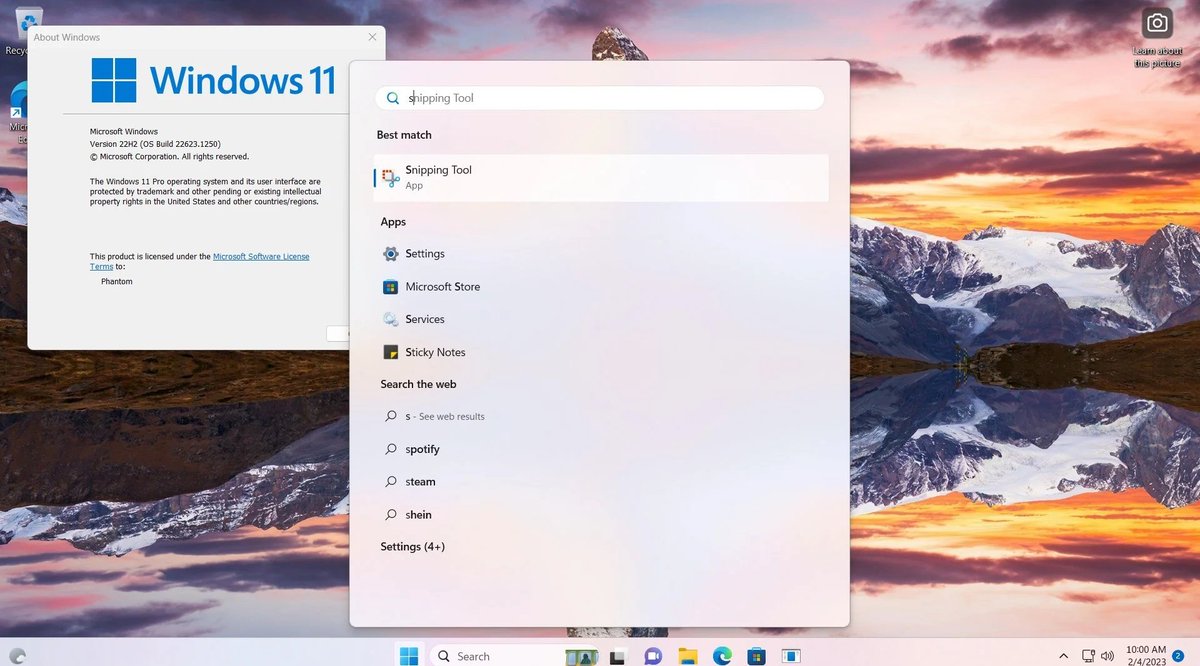
Task: Click the network icon in the tray
Action: [1088, 656]
